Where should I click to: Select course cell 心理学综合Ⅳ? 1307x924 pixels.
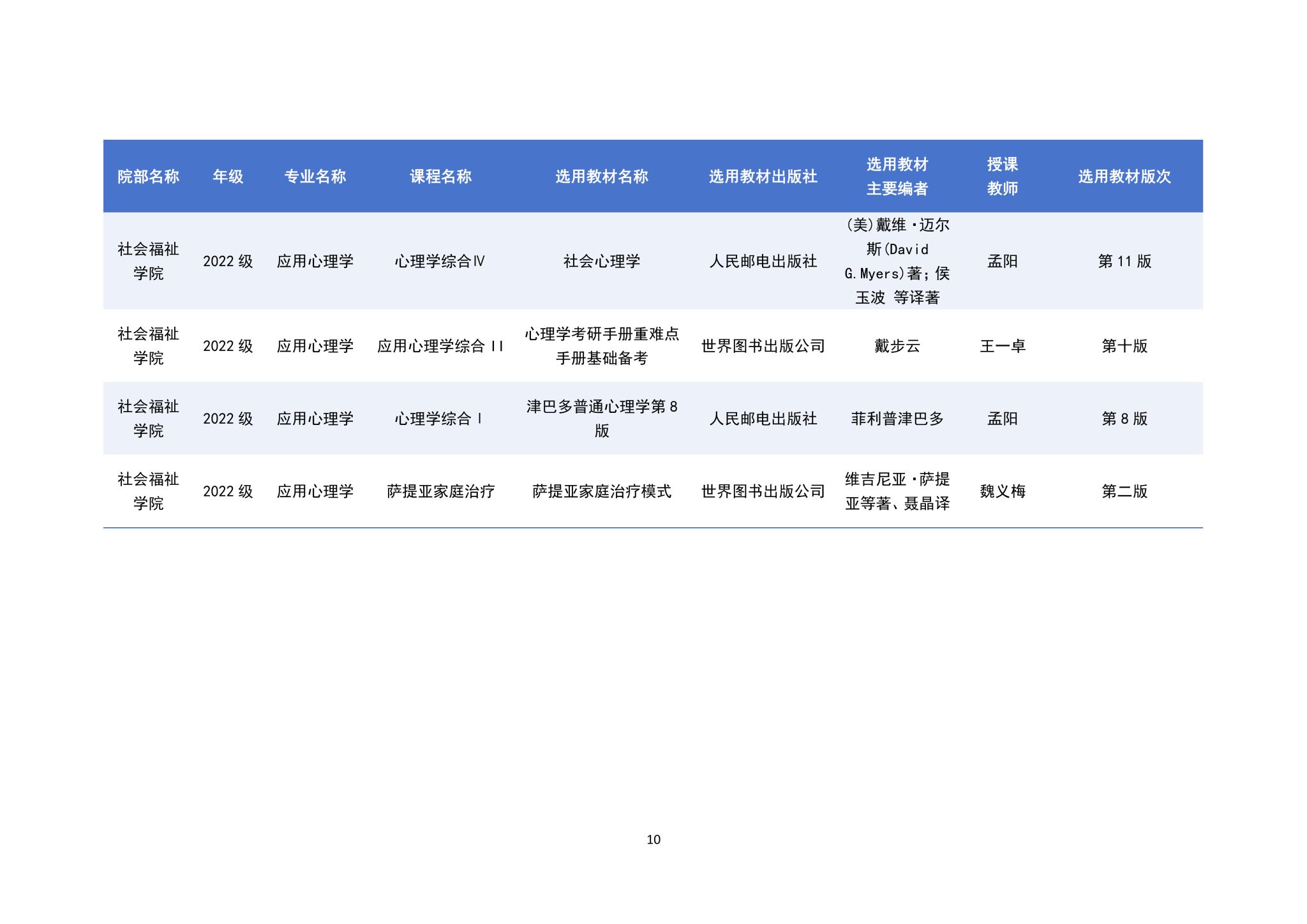(x=440, y=262)
